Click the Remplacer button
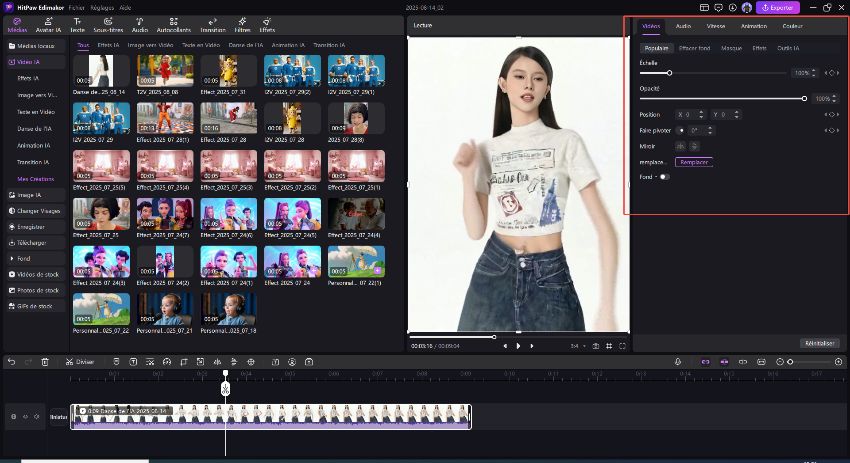The width and height of the screenshot is (850, 463). click(694, 162)
